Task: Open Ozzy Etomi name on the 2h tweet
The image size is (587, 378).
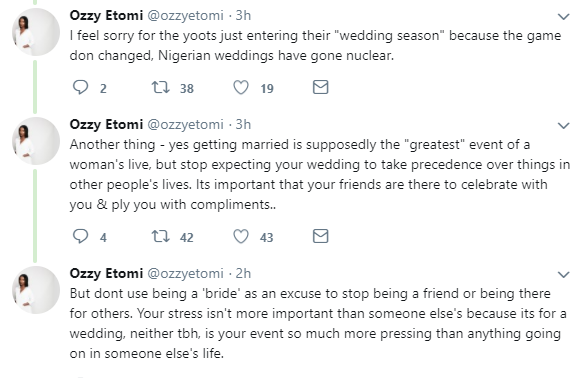Action: [106, 274]
